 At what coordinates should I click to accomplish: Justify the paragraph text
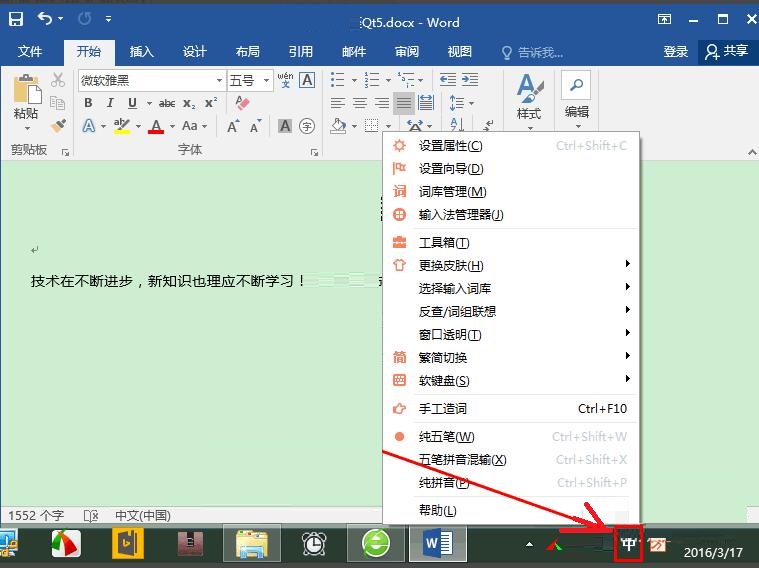click(404, 103)
